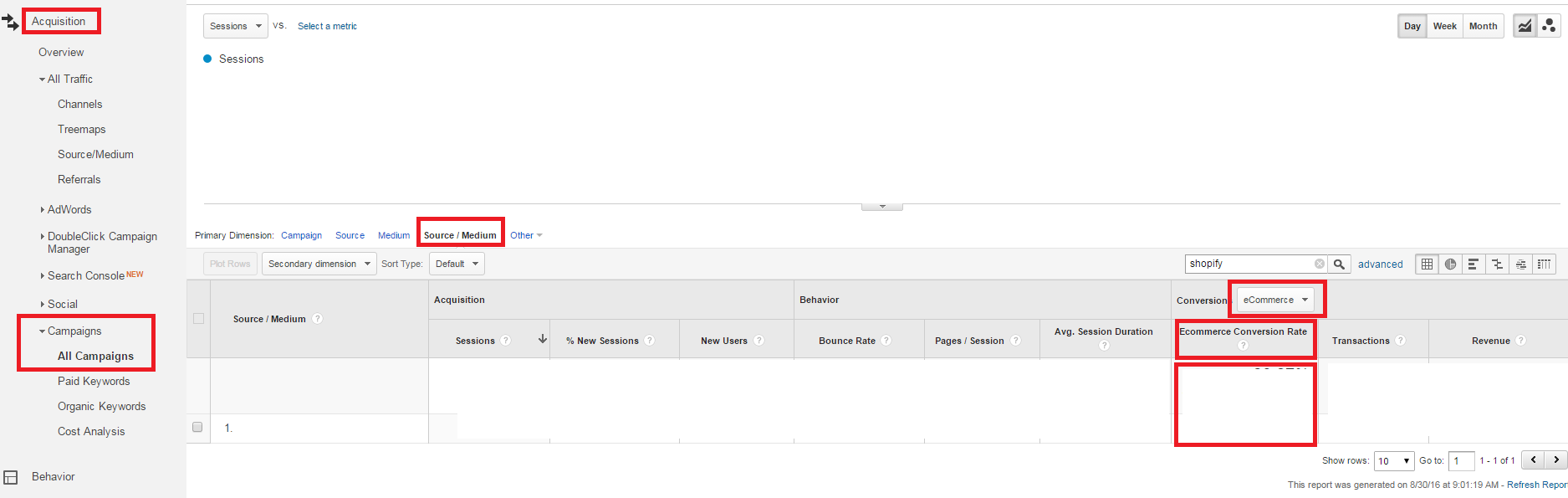
Task: Select the comparison view icon
Action: click(x=1497, y=264)
